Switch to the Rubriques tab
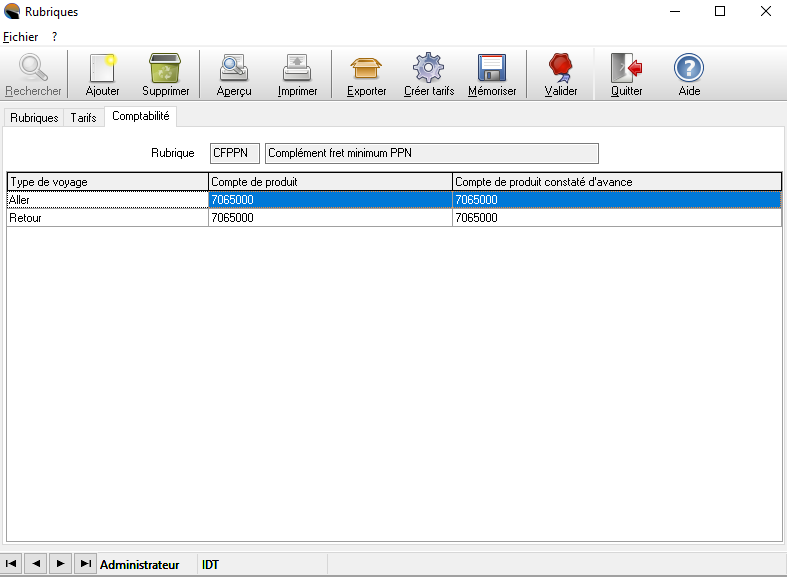The height and width of the screenshot is (577, 787). (34, 118)
